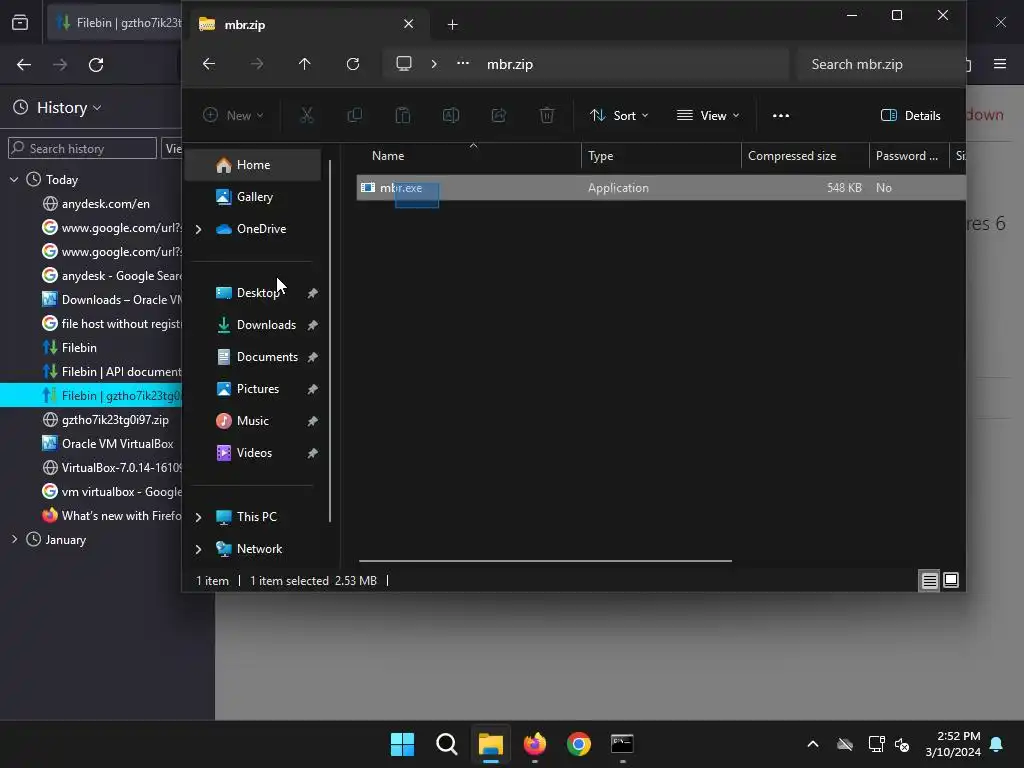Open Videos quick access folder
Viewport: 1024px width, 768px height.
253,453
